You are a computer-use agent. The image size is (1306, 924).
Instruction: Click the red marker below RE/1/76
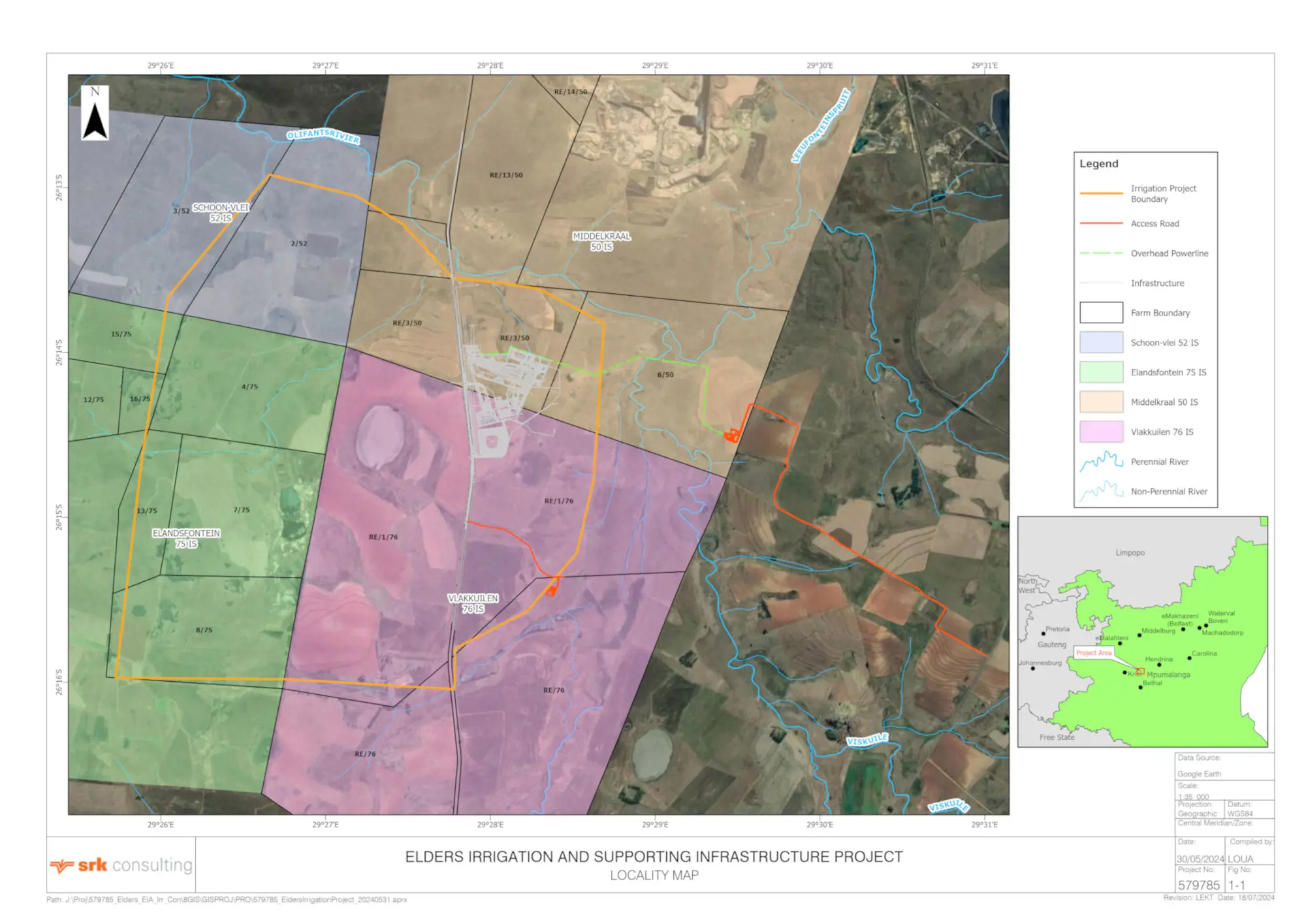pyautogui.click(x=552, y=590)
